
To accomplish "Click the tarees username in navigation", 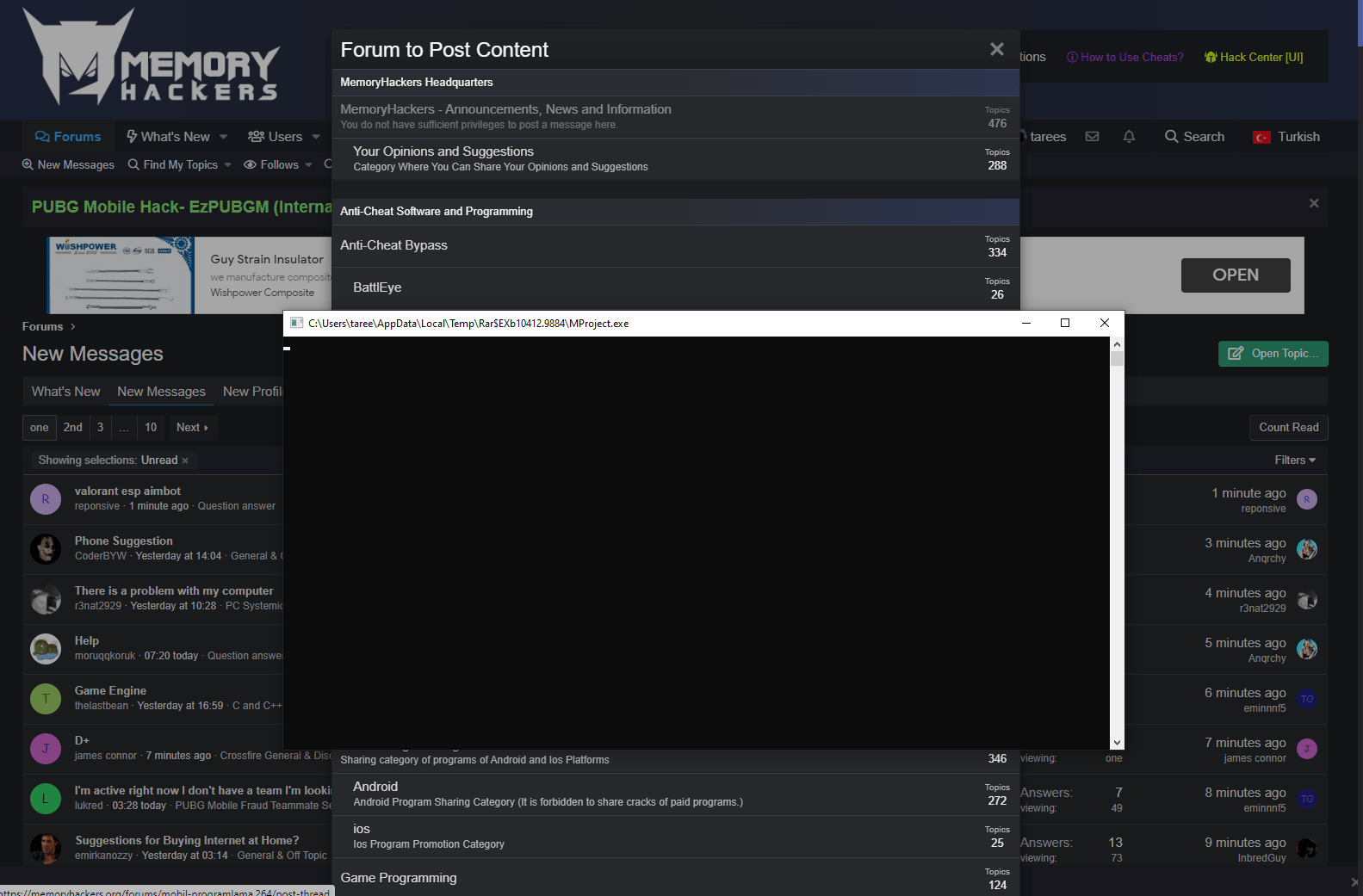I will pos(1047,136).
